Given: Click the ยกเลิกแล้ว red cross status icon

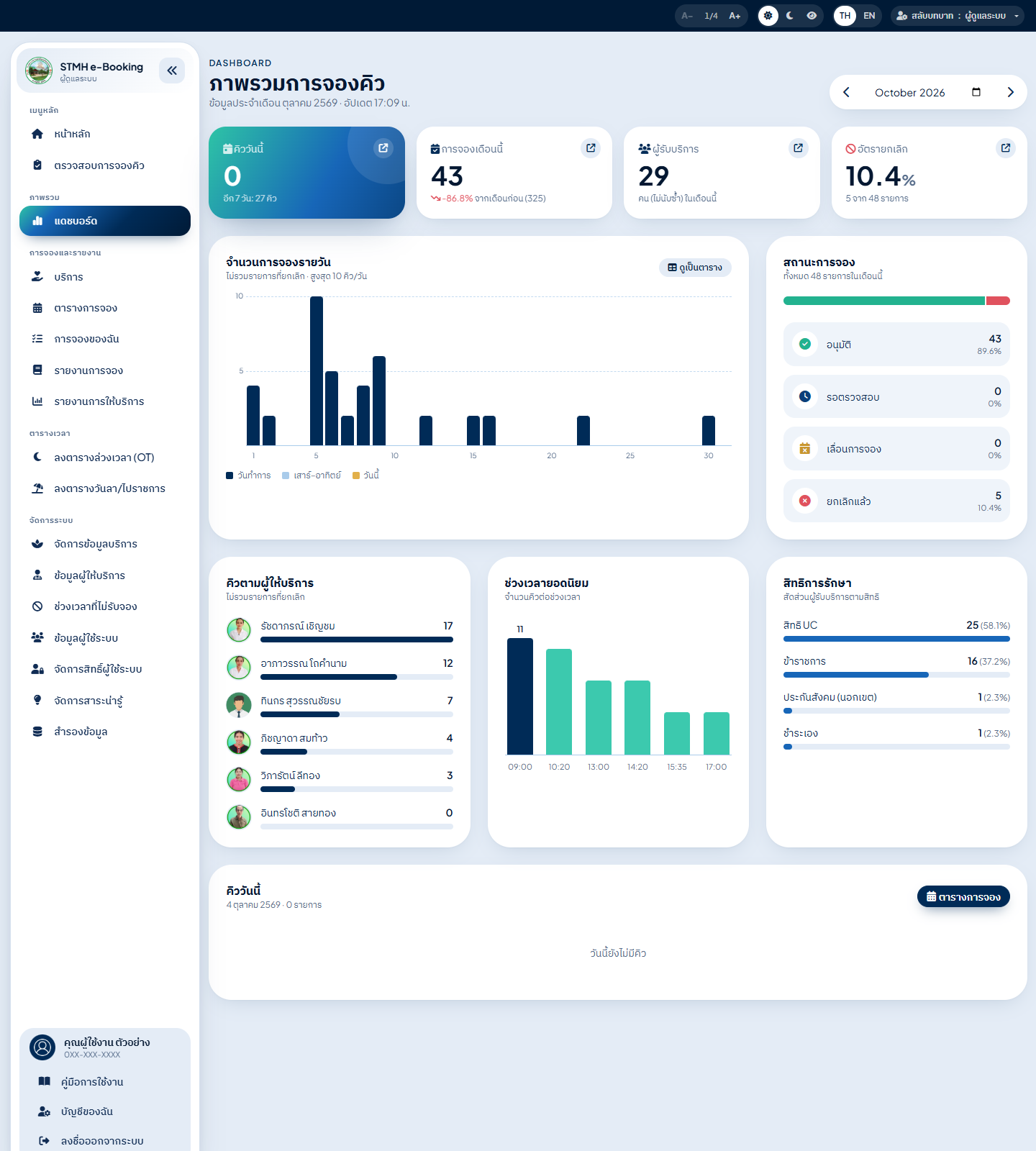Looking at the screenshot, I should [805, 501].
